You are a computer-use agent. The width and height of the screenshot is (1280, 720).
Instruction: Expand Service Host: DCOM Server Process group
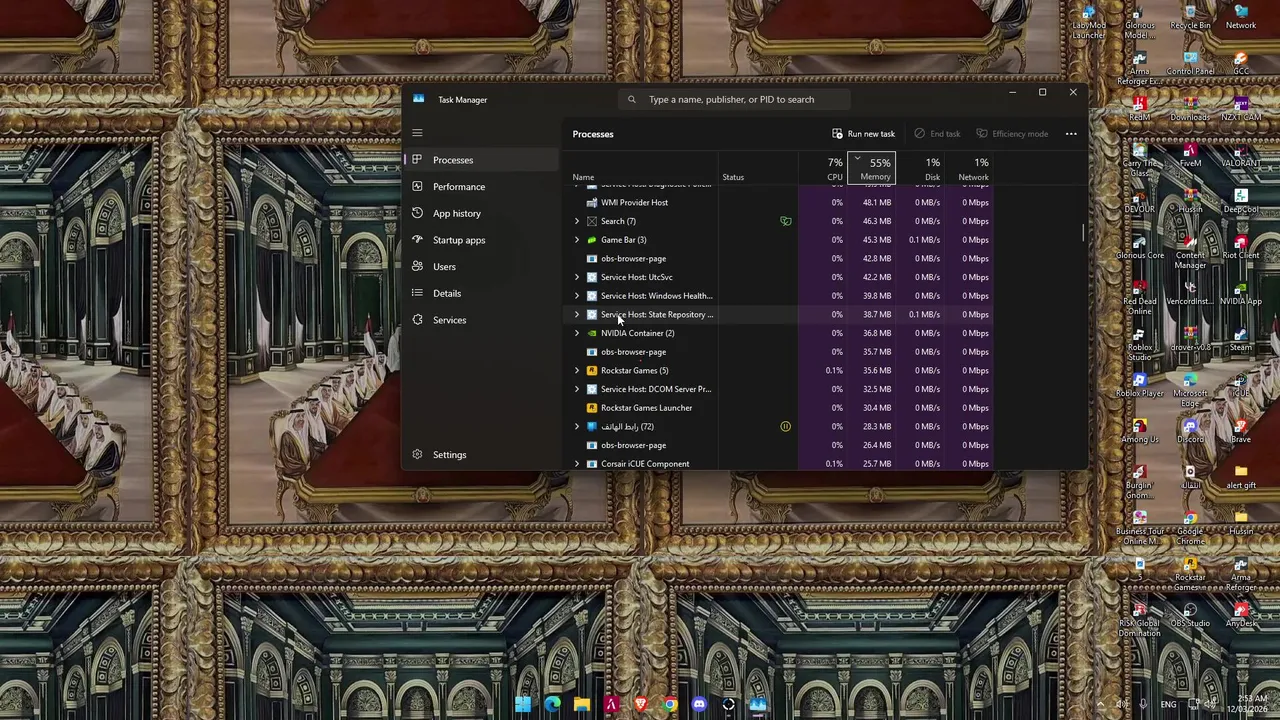tap(576, 389)
